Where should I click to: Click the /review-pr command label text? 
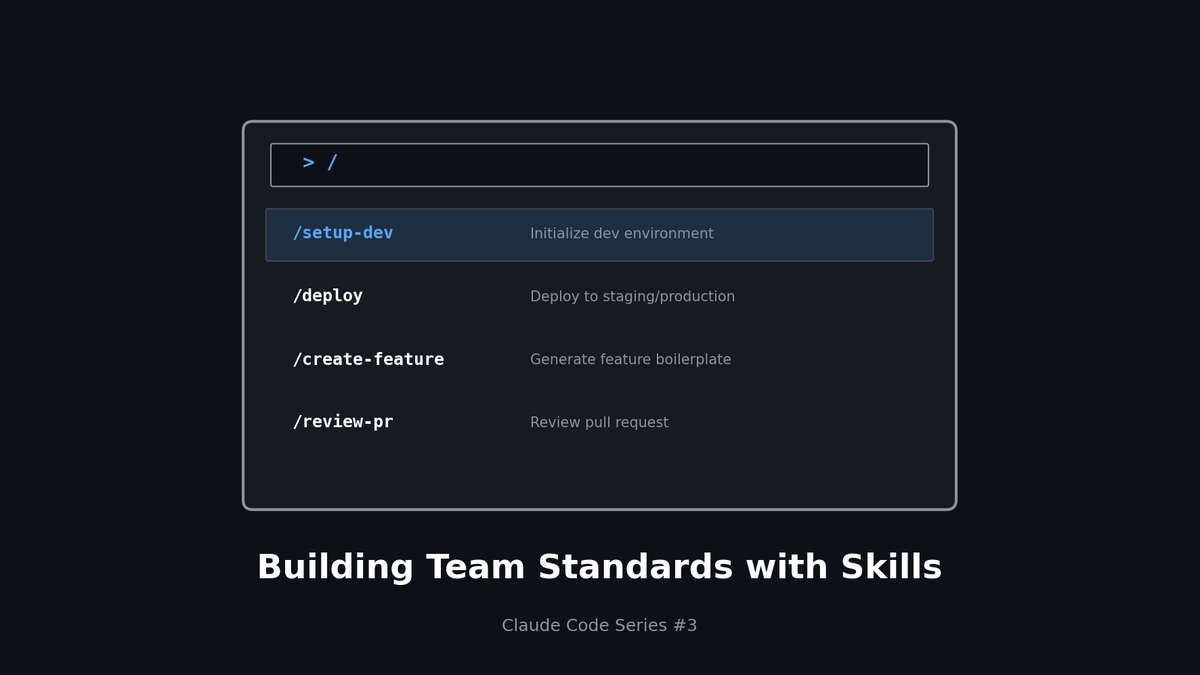(342, 421)
